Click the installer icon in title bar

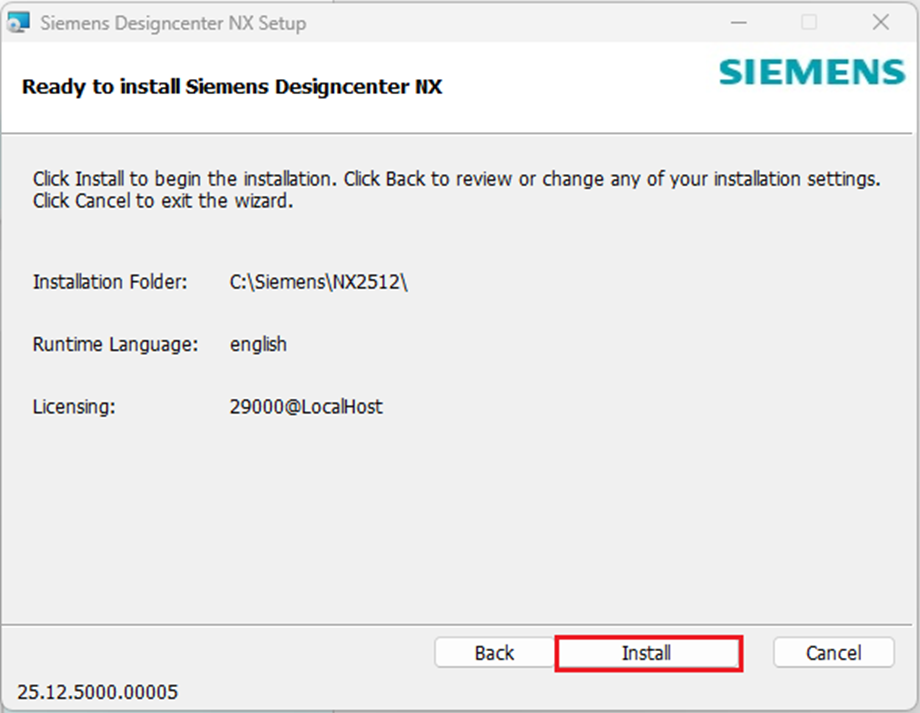click(20, 23)
